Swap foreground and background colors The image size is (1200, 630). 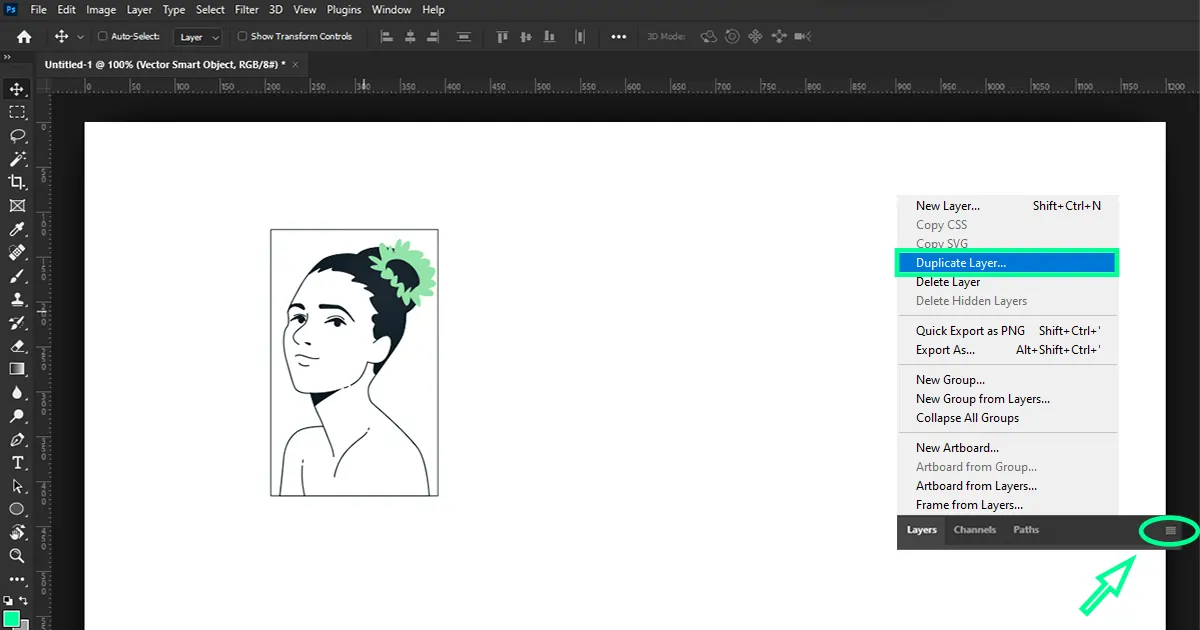click(x=24, y=600)
